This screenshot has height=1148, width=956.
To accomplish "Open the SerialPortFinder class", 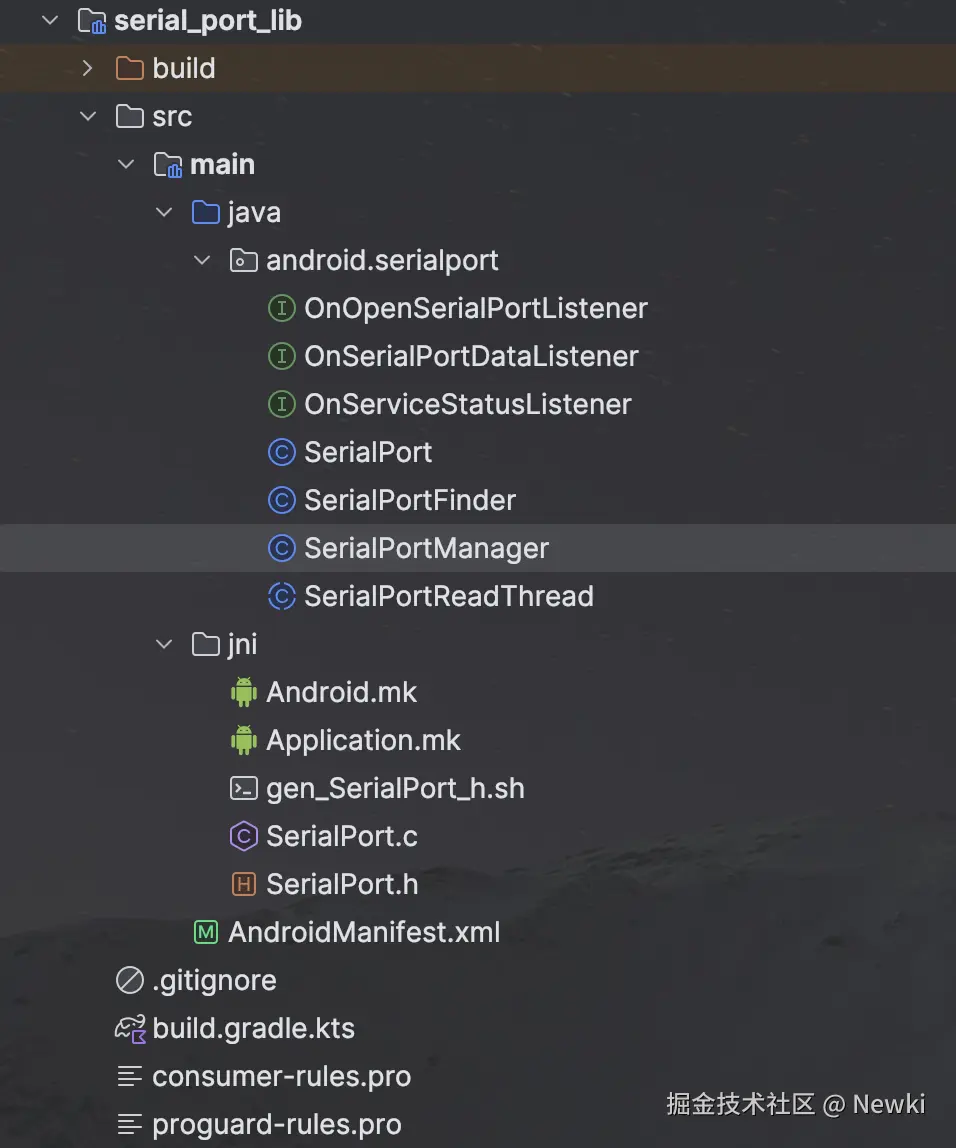I will coord(410,500).
